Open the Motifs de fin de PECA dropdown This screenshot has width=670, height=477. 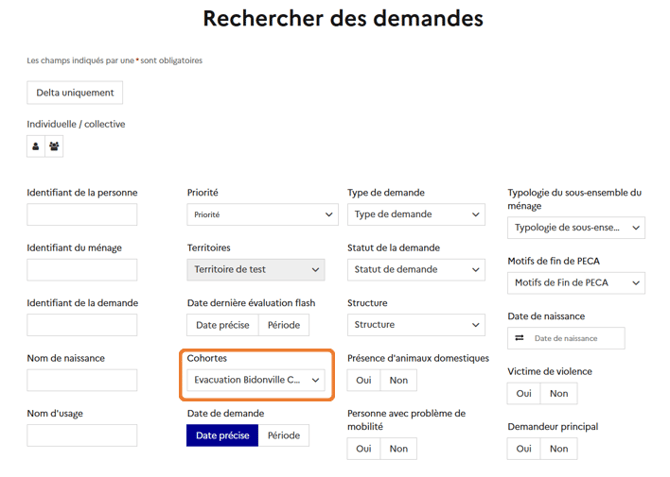coord(576,283)
